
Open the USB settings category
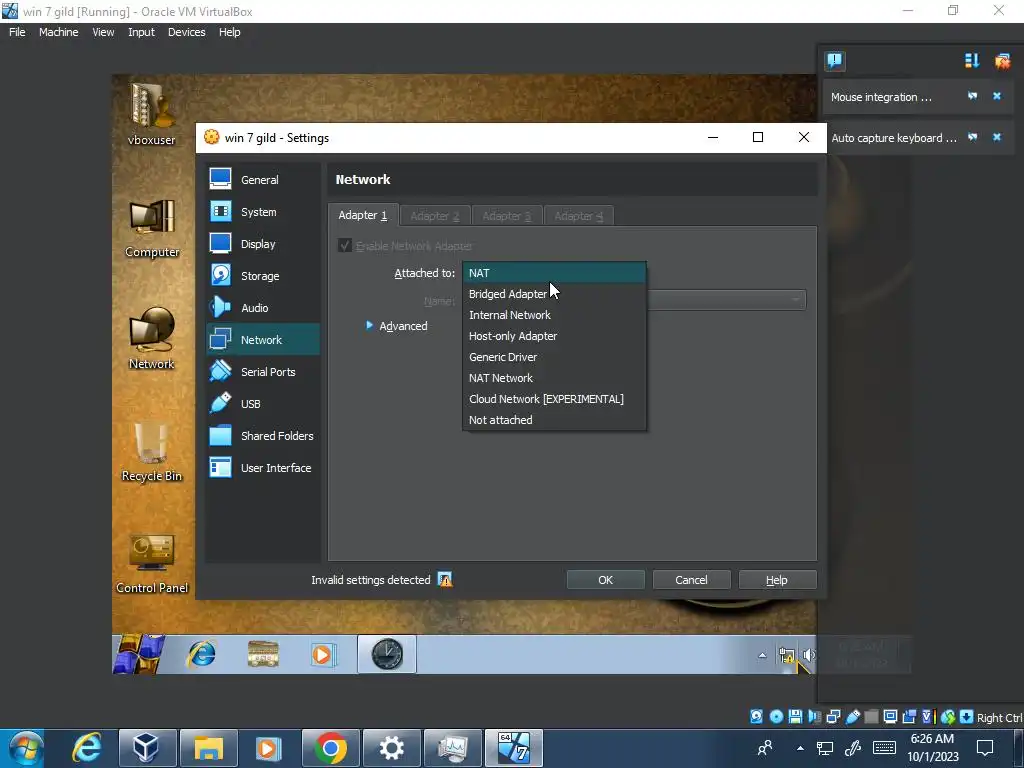pos(263,404)
